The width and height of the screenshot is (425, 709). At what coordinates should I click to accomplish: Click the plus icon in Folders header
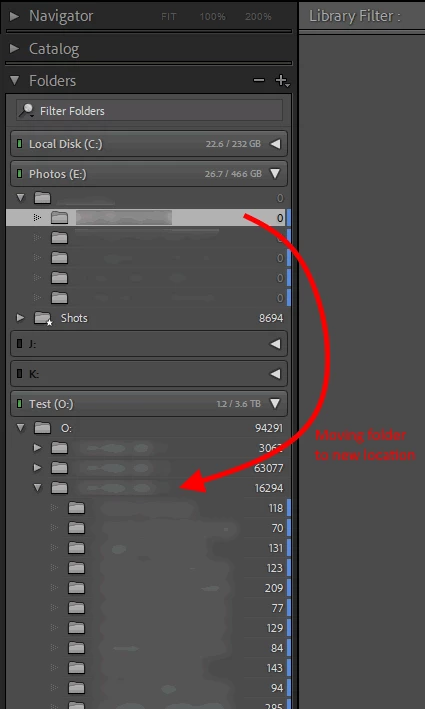(282, 80)
